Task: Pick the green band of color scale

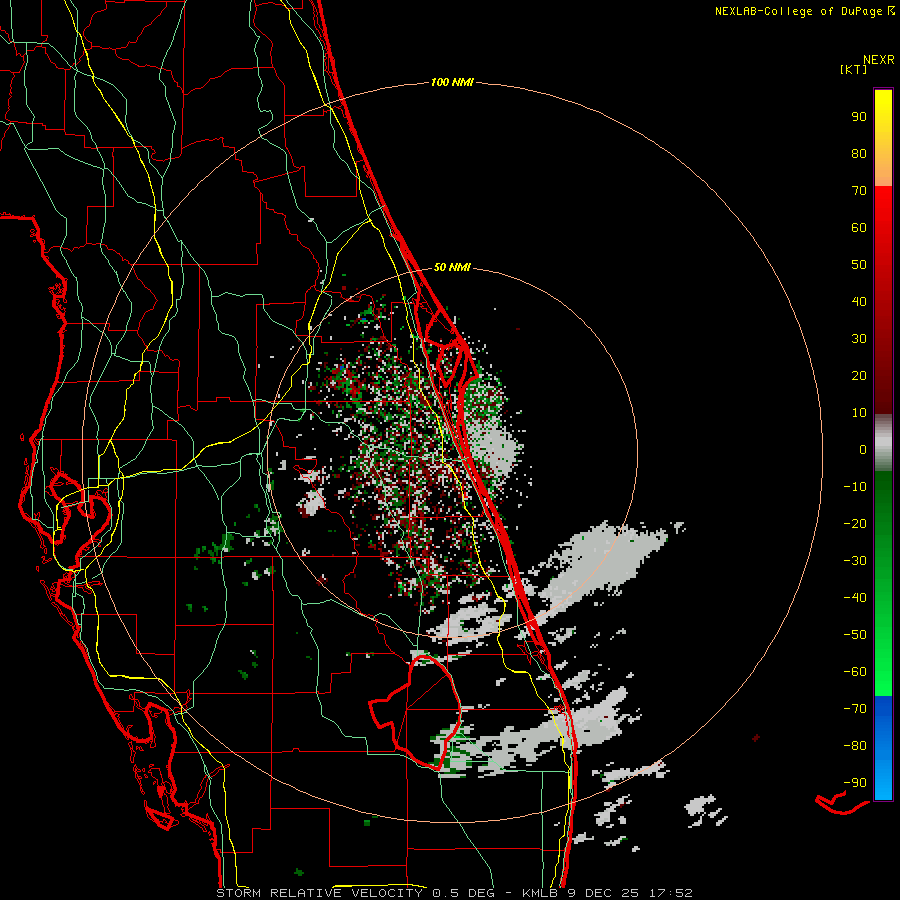Action: point(883,584)
